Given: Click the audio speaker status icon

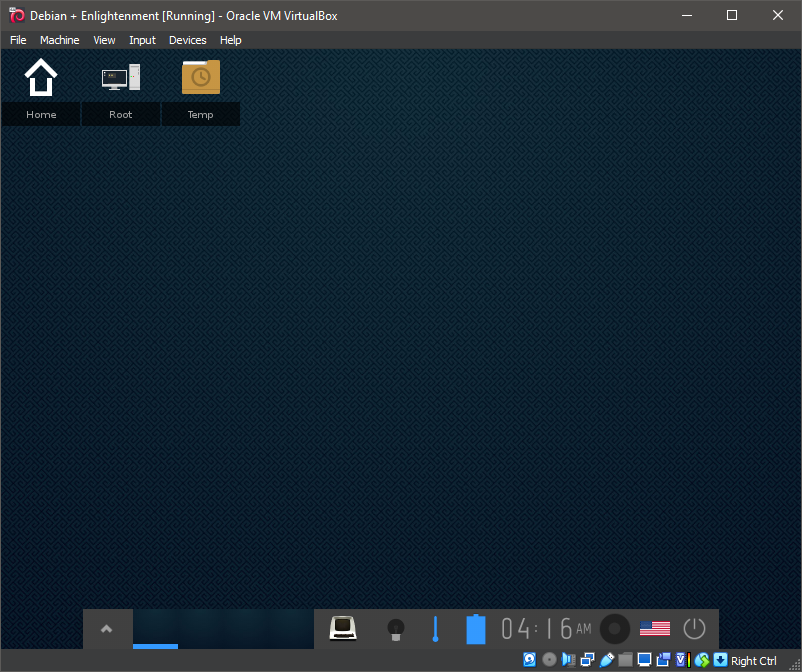Looking at the screenshot, I should click(568, 660).
